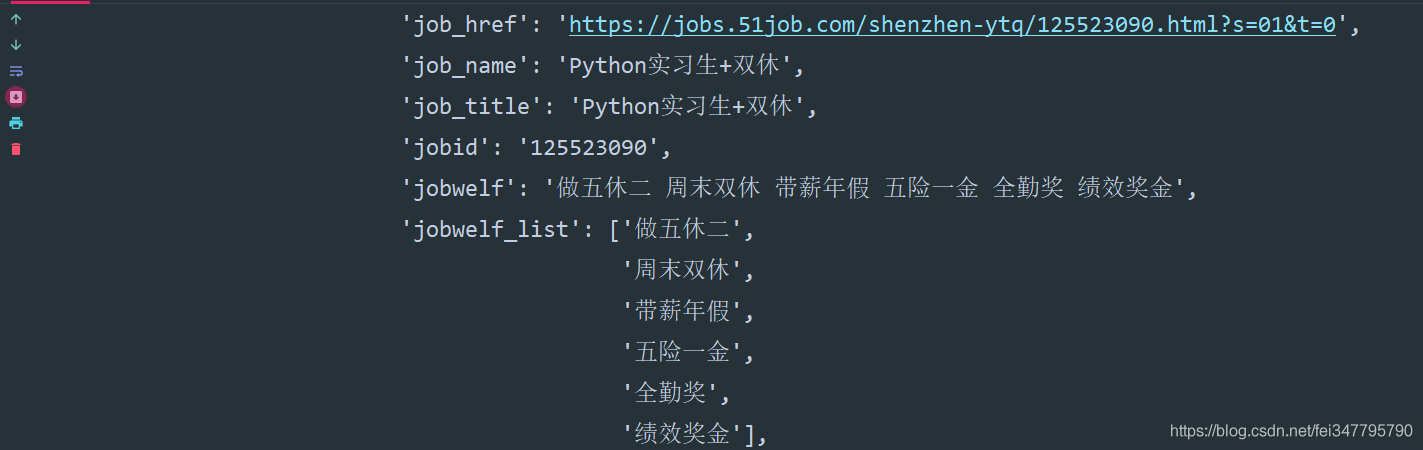This screenshot has height=450, width=1423.
Task: Click the down arrow console icon
Action: [16, 45]
